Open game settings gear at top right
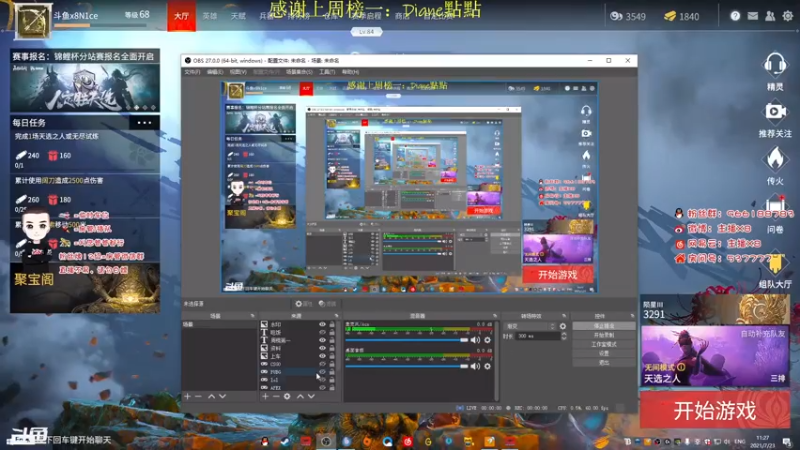 pyautogui.click(x=788, y=16)
